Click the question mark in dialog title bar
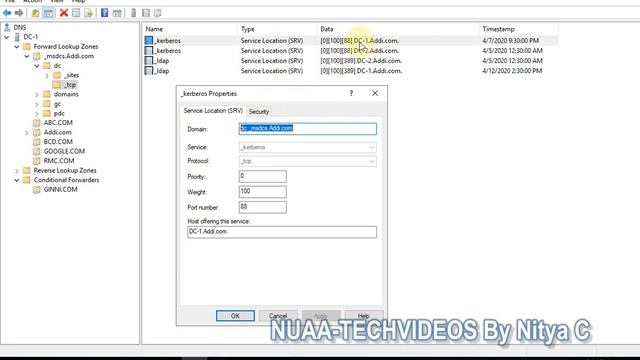This screenshot has height=360, width=640. click(351, 93)
